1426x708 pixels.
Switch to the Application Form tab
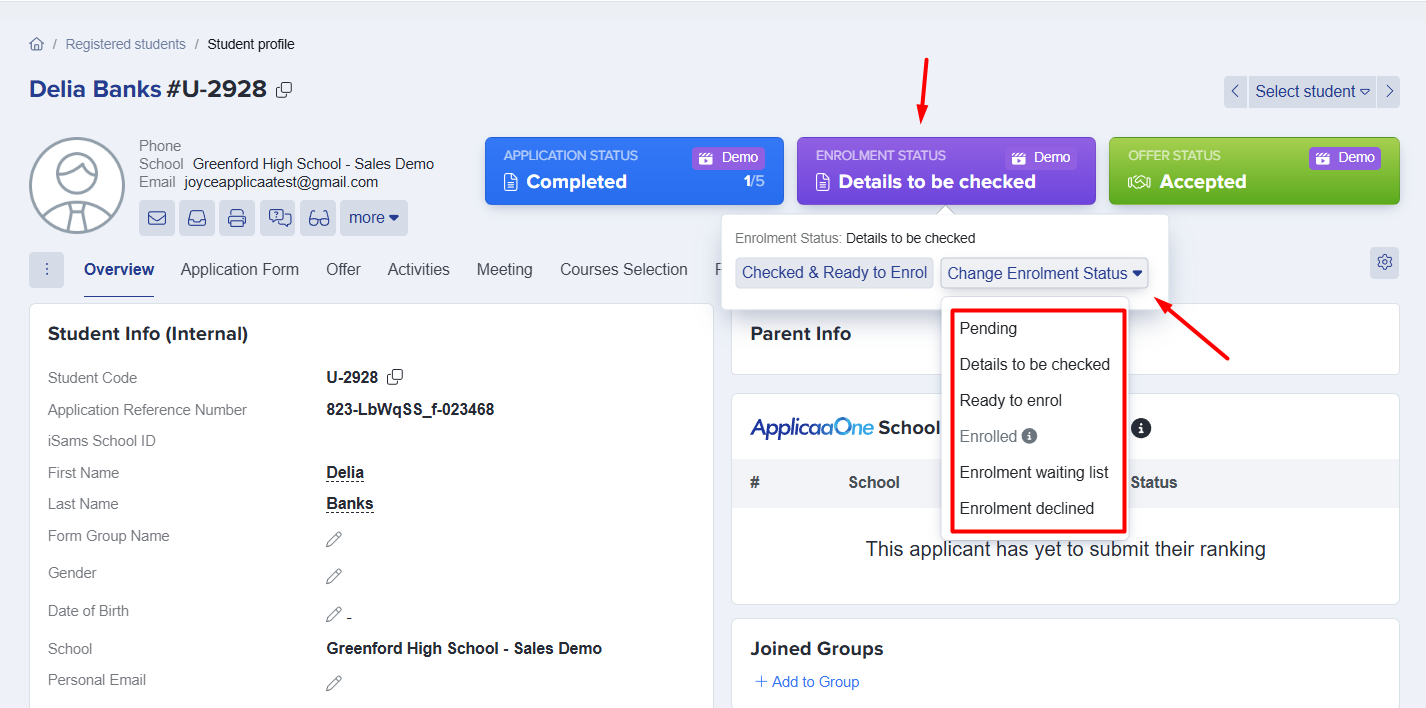(x=240, y=269)
